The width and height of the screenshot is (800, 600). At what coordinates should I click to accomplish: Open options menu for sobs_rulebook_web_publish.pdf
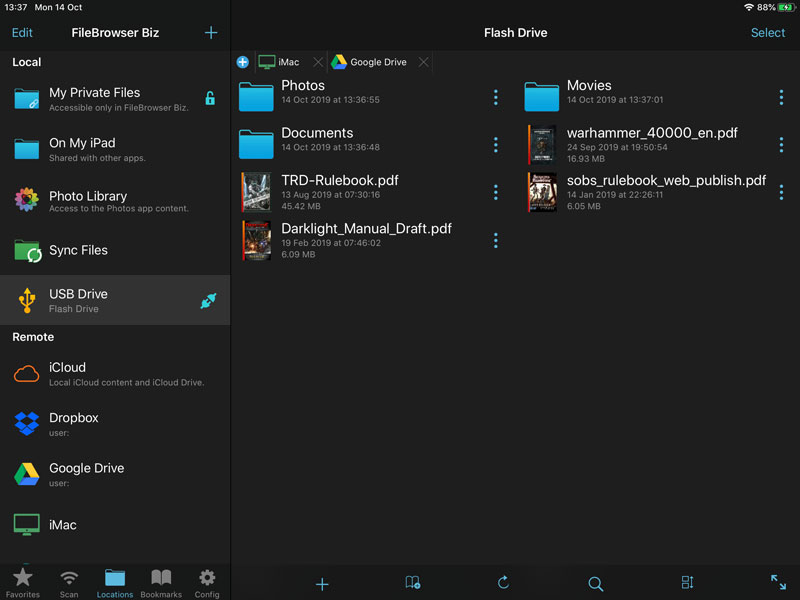pyautogui.click(x=781, y=192)
